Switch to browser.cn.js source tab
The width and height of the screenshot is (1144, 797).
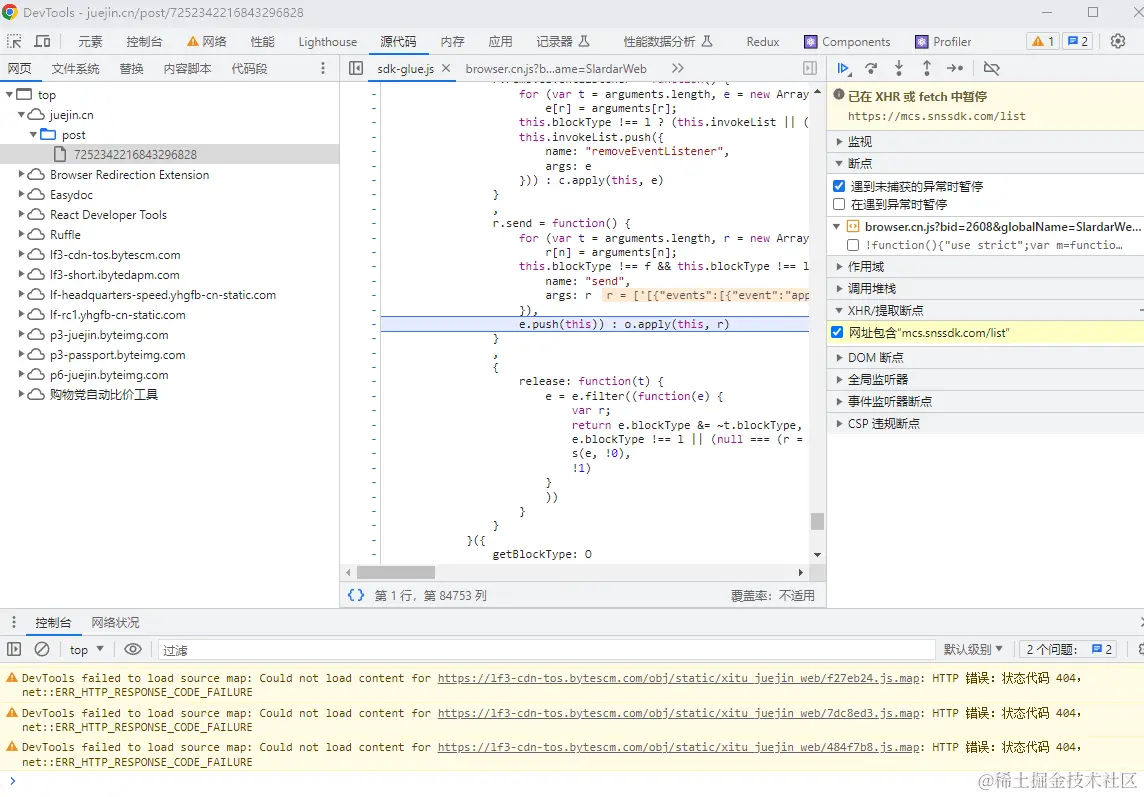tap(556, 69)
